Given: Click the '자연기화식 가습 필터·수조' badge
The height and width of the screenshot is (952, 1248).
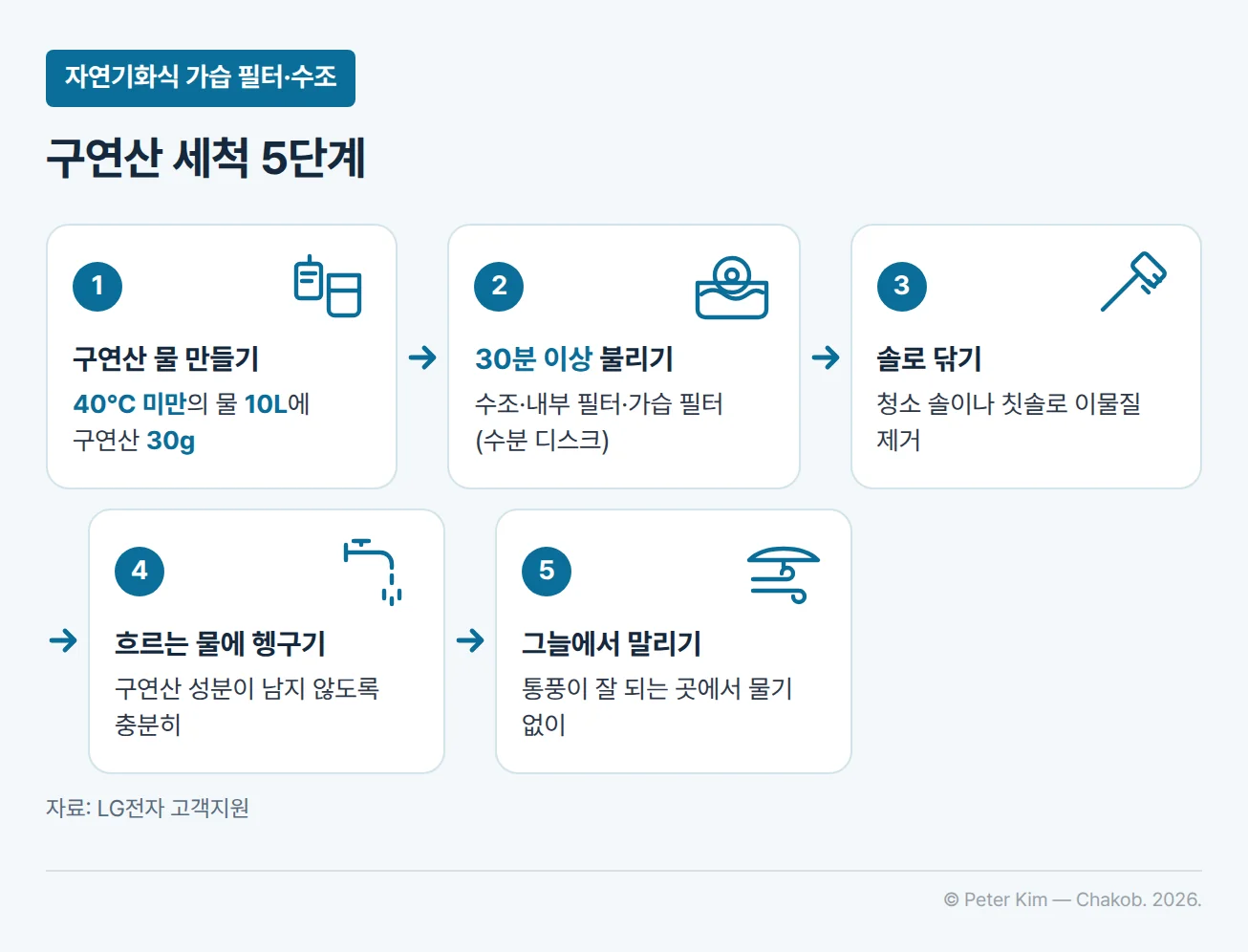Looking at the screenshot, I should (201, 78).
